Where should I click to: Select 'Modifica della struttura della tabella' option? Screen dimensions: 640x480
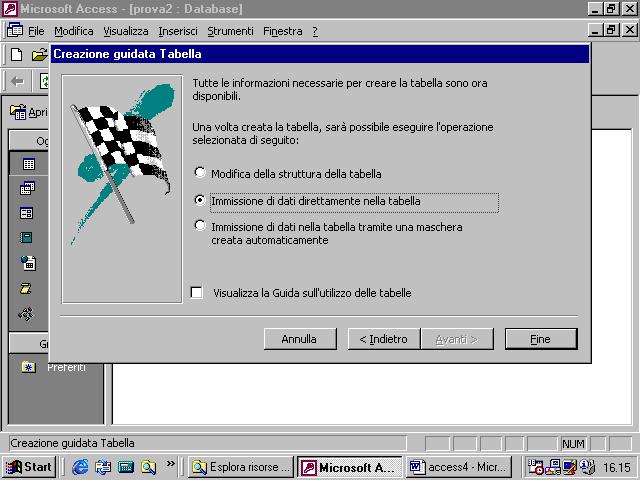[288, 174]
